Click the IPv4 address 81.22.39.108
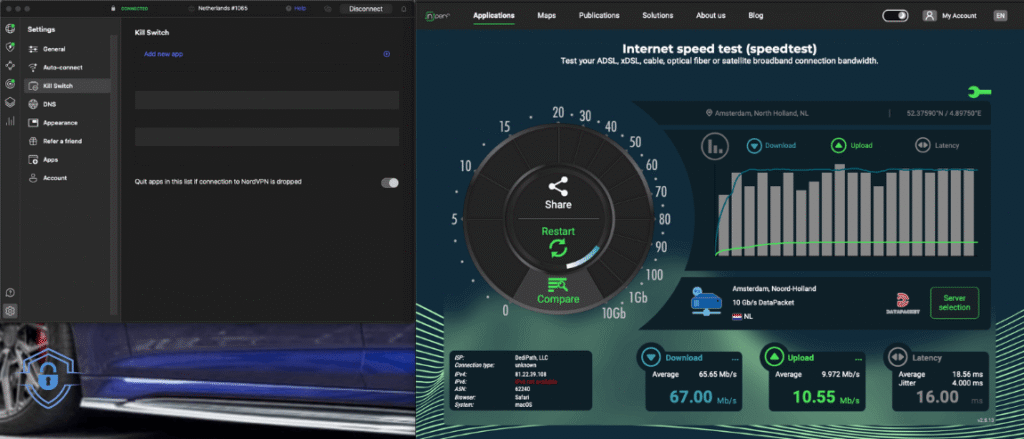This screenshot has width=1024, height=439. click(530, 374)
